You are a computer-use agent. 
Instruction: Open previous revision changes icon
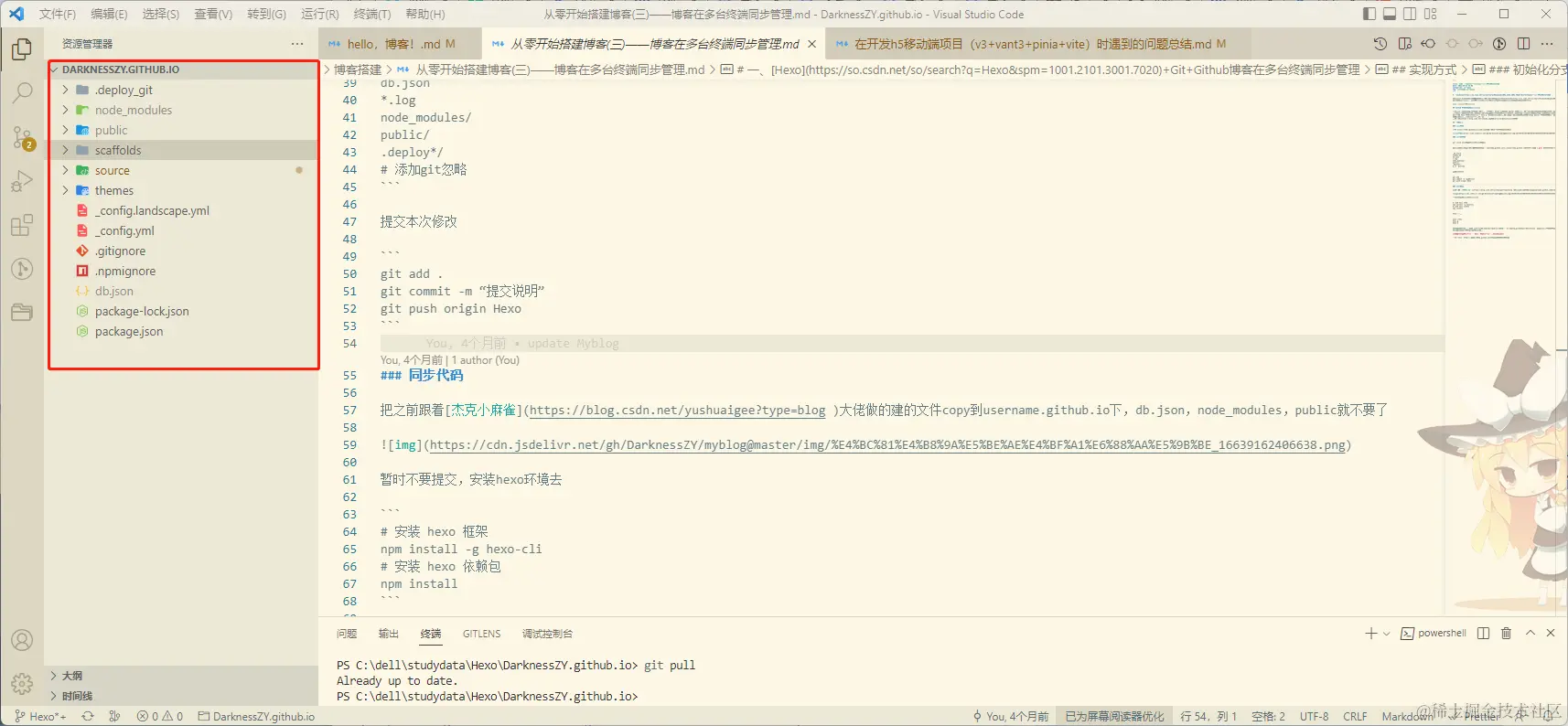(1428, 44)
